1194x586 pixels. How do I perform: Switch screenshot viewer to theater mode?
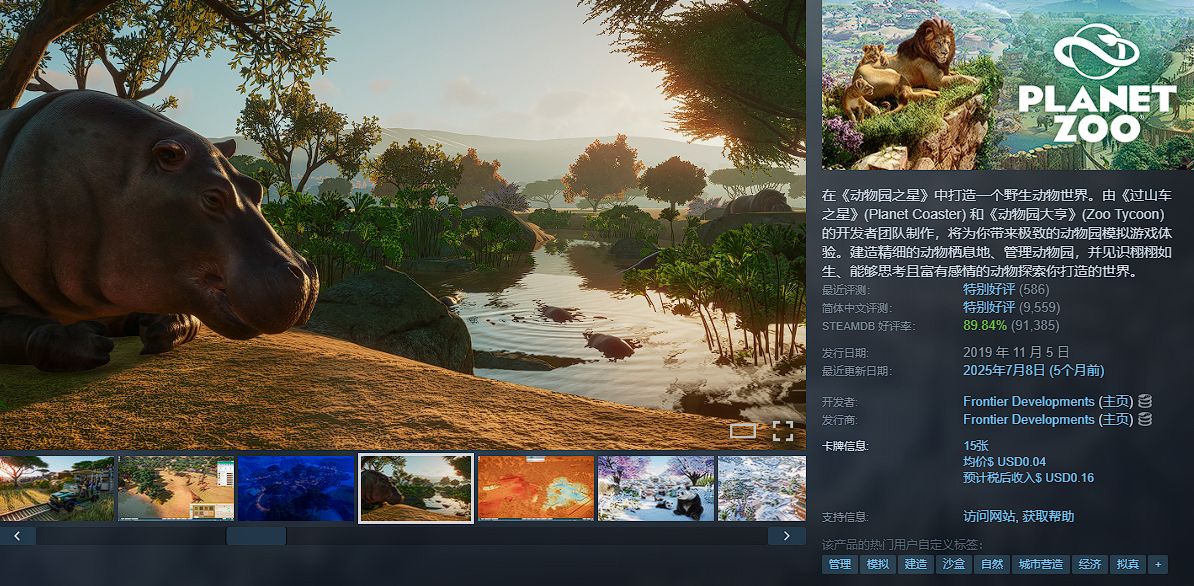742,431
